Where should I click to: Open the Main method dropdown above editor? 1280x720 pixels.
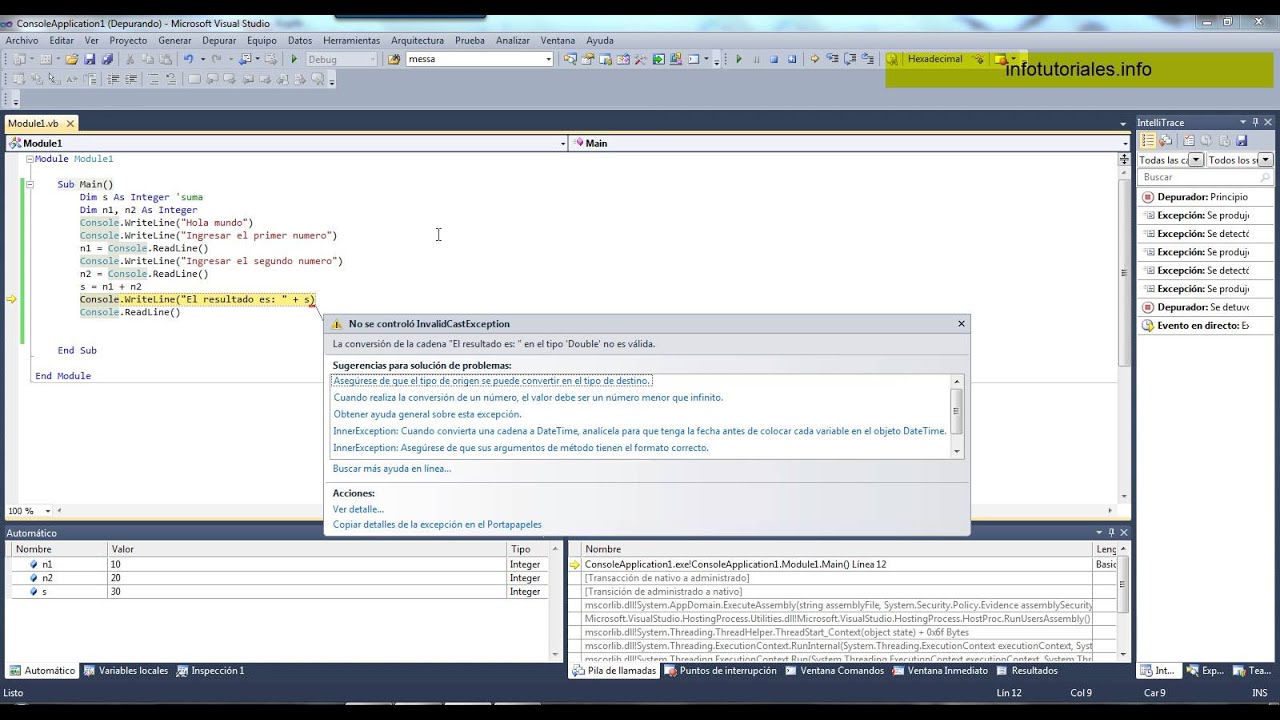click(1126, 143)
